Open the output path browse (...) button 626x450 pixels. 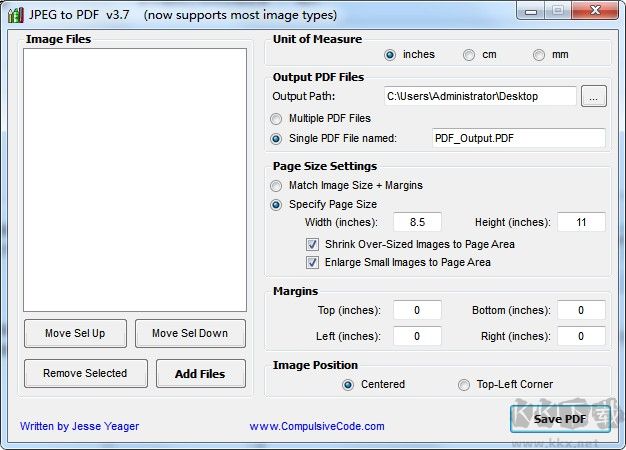click(x=594, y=96)
